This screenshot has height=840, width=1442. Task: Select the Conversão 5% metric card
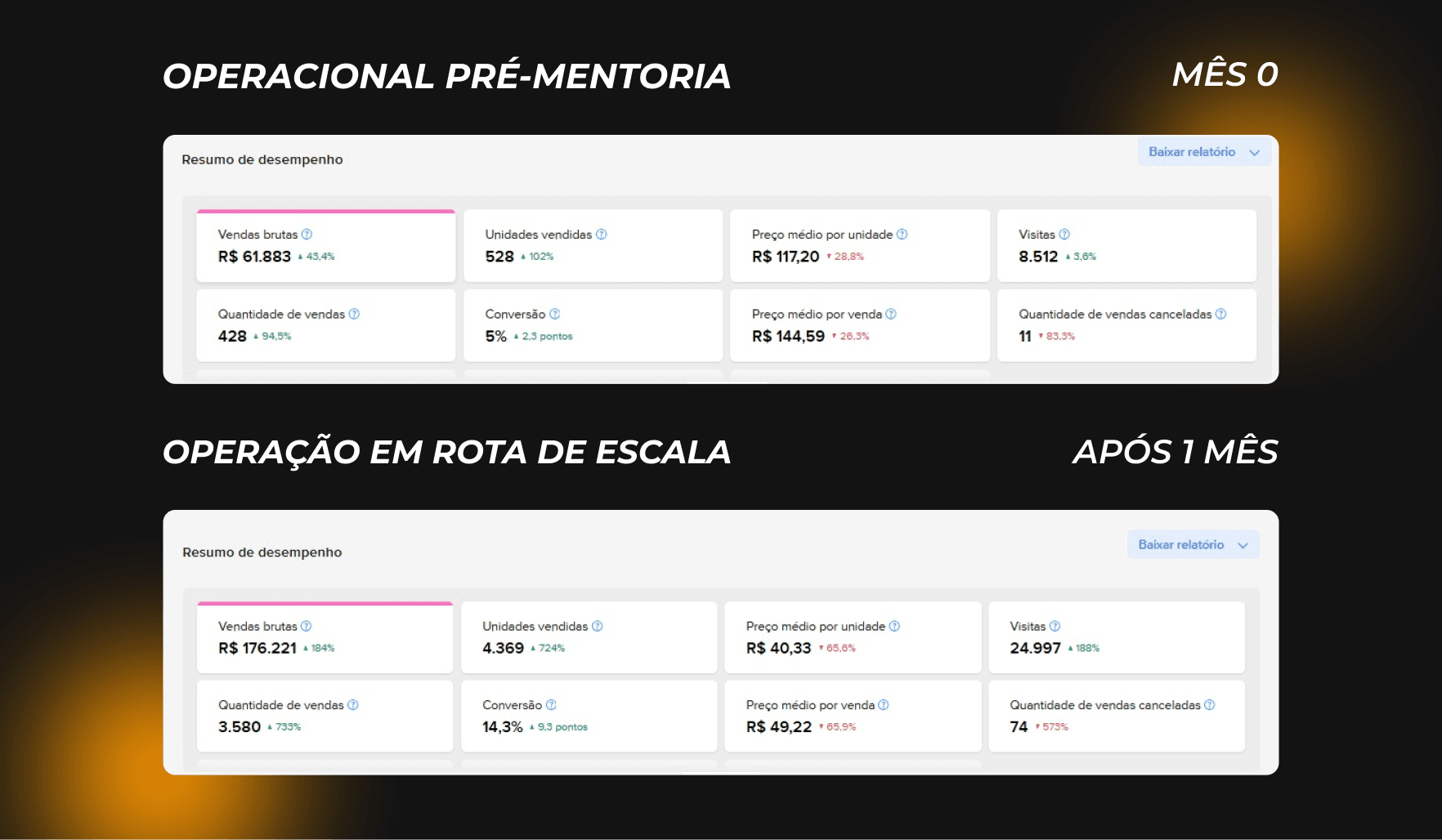(x=593, y=325)
